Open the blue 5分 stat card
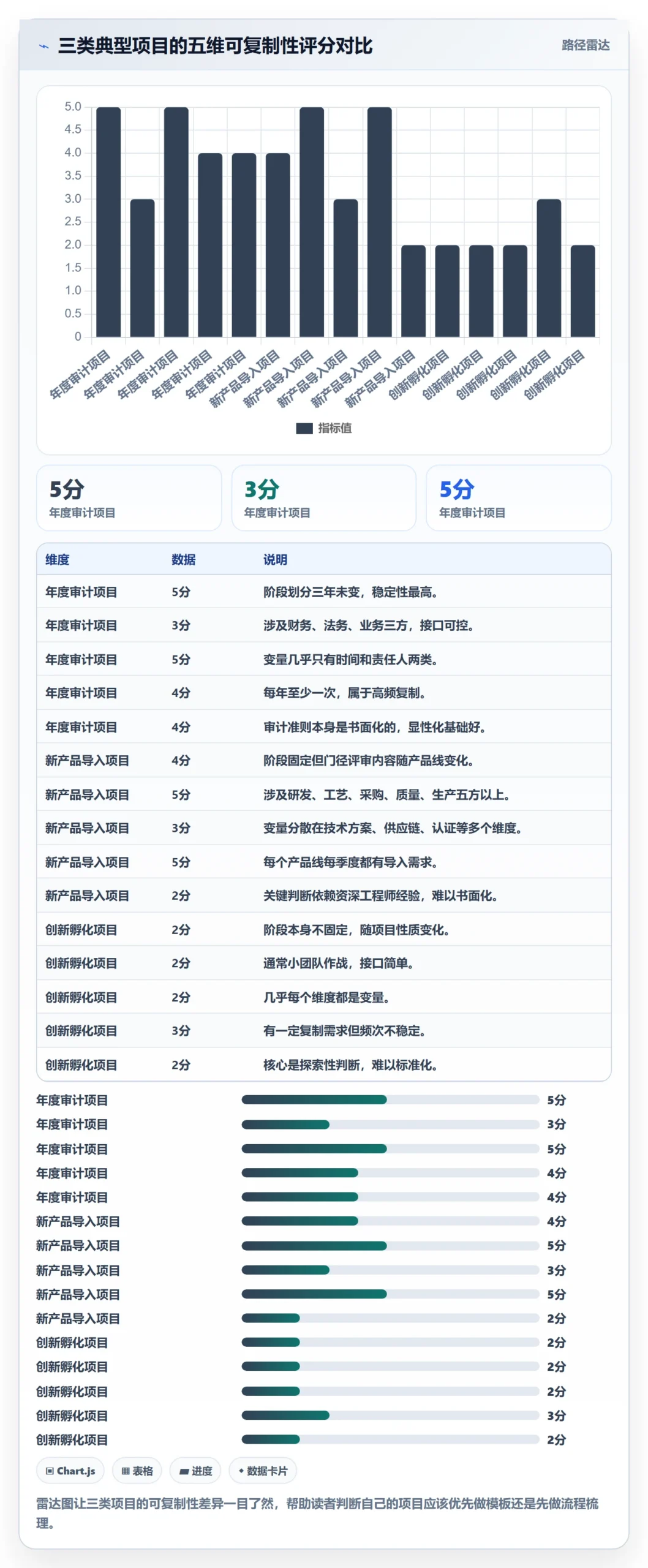648x1568 pixels. coord(519,498)
